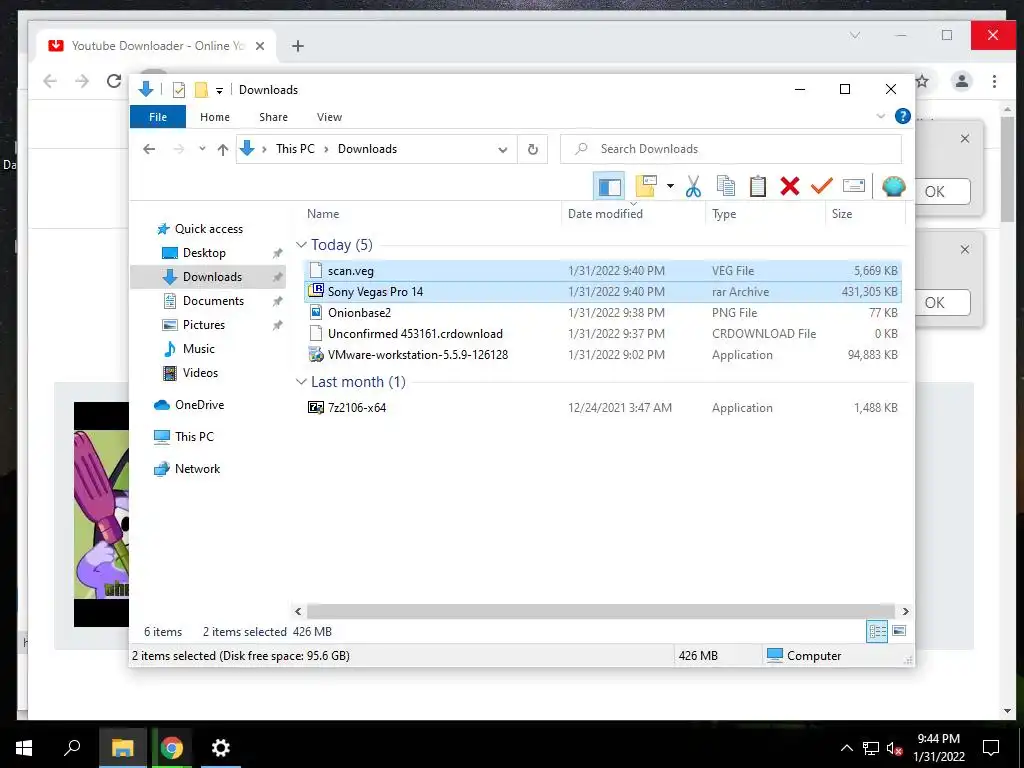Open the folder options dropdown arrow
Viewport: 1024px width, 768px height.
pyautogui.click(x=670, y=187)
